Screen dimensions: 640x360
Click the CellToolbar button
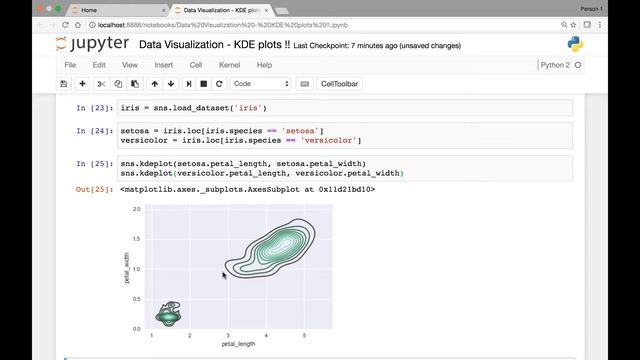pos(339,84)
